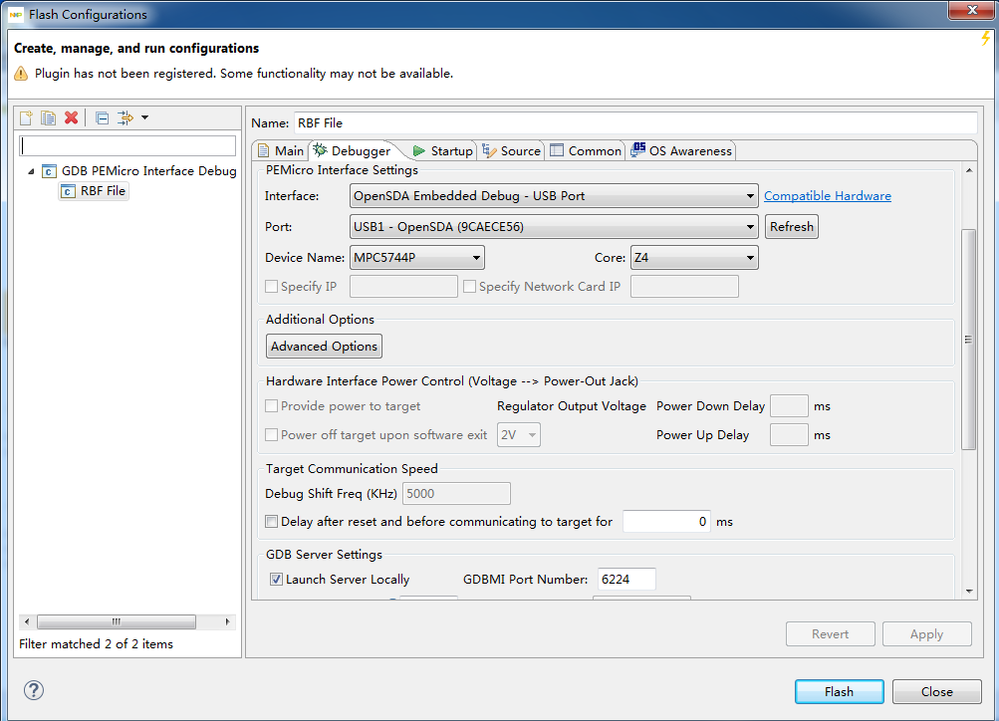This screenshot has width=999, height=721.
Task: Click the Advanced Options button
Action: point(324,346)
